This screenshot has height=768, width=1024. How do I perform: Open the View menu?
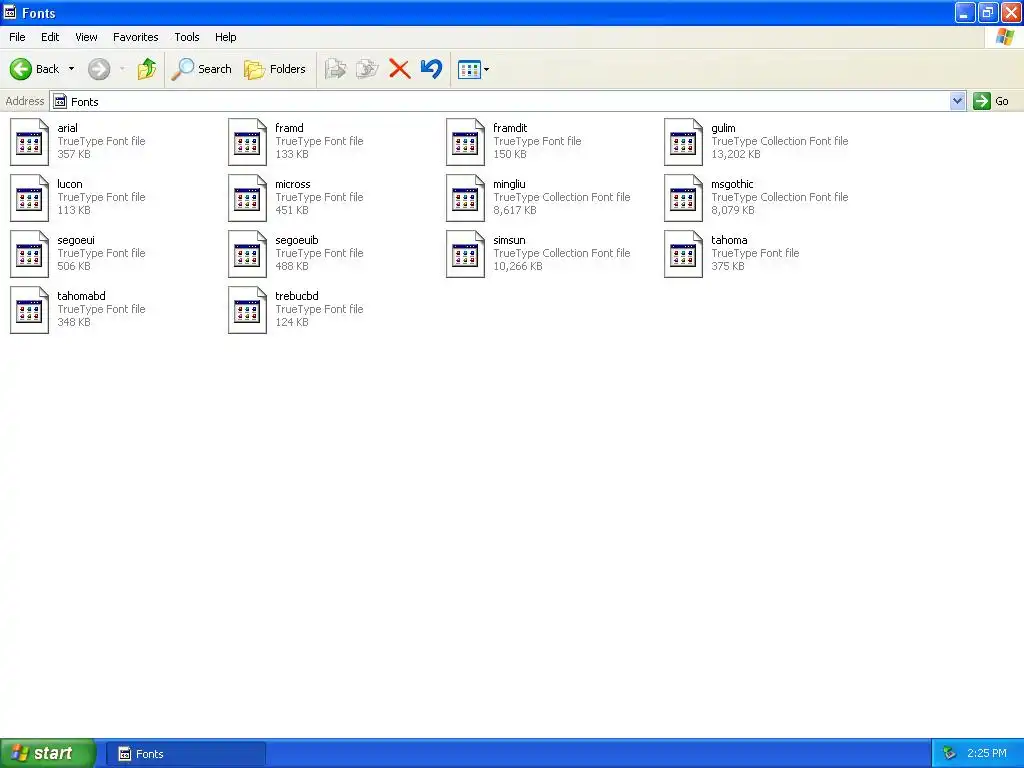(x=86, y=37)
